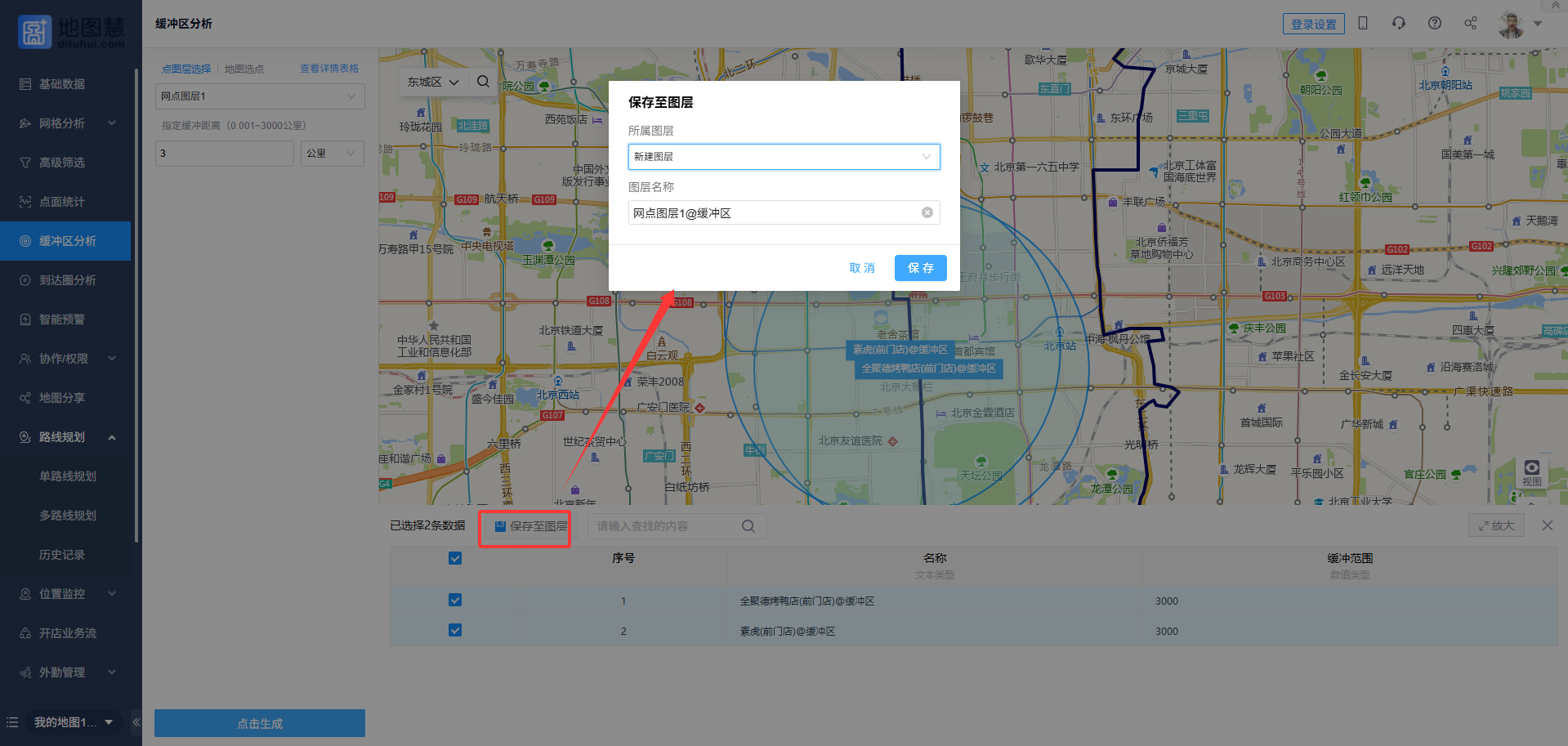Image resolution: width=1568 pixels, height=746 pixels.
Task: Toggle the select-all checkbox in table header
Action: pyautogui.click(x=455, y=558)
